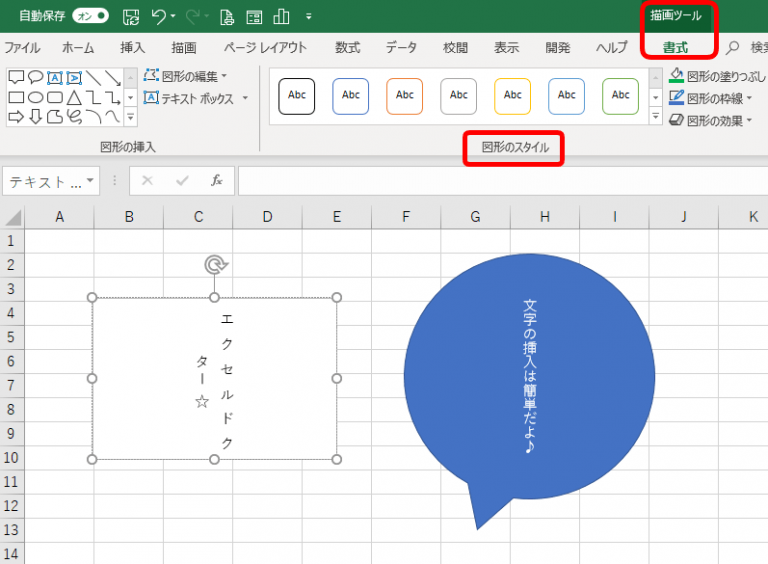The image size is (768, 564).
Task: Toggle the 自動保存 AutoSave switch
Action: point(90,16)
